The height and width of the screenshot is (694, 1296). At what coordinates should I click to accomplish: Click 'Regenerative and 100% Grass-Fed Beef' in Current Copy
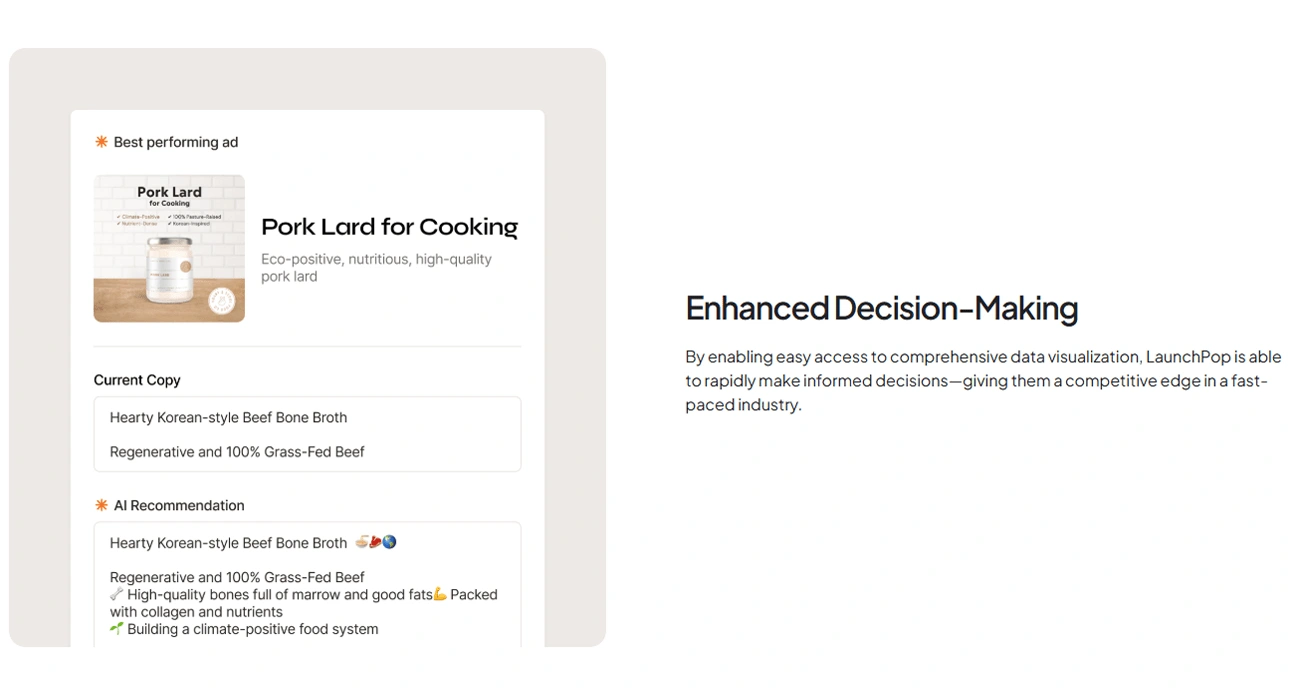click(x=237, y=452)
